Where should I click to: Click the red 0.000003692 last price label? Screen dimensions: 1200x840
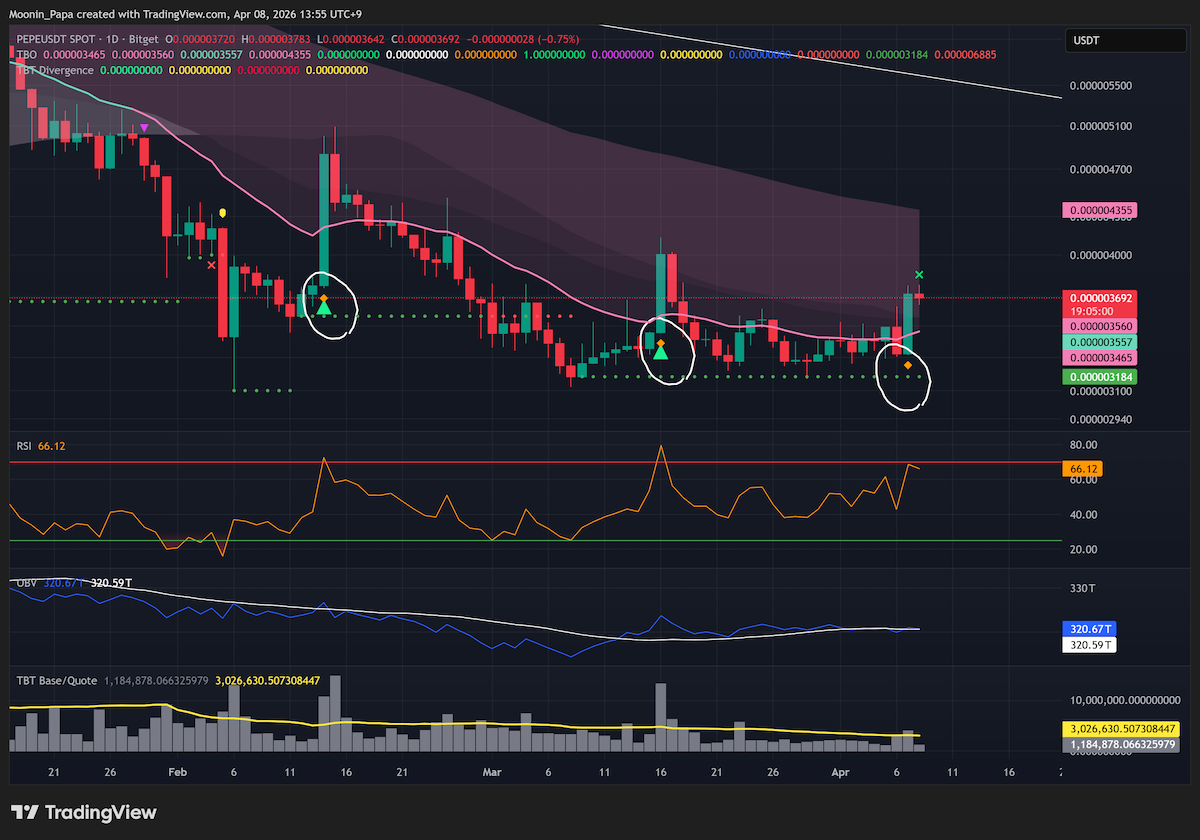pyautogui.click(x=1101, y=298)
